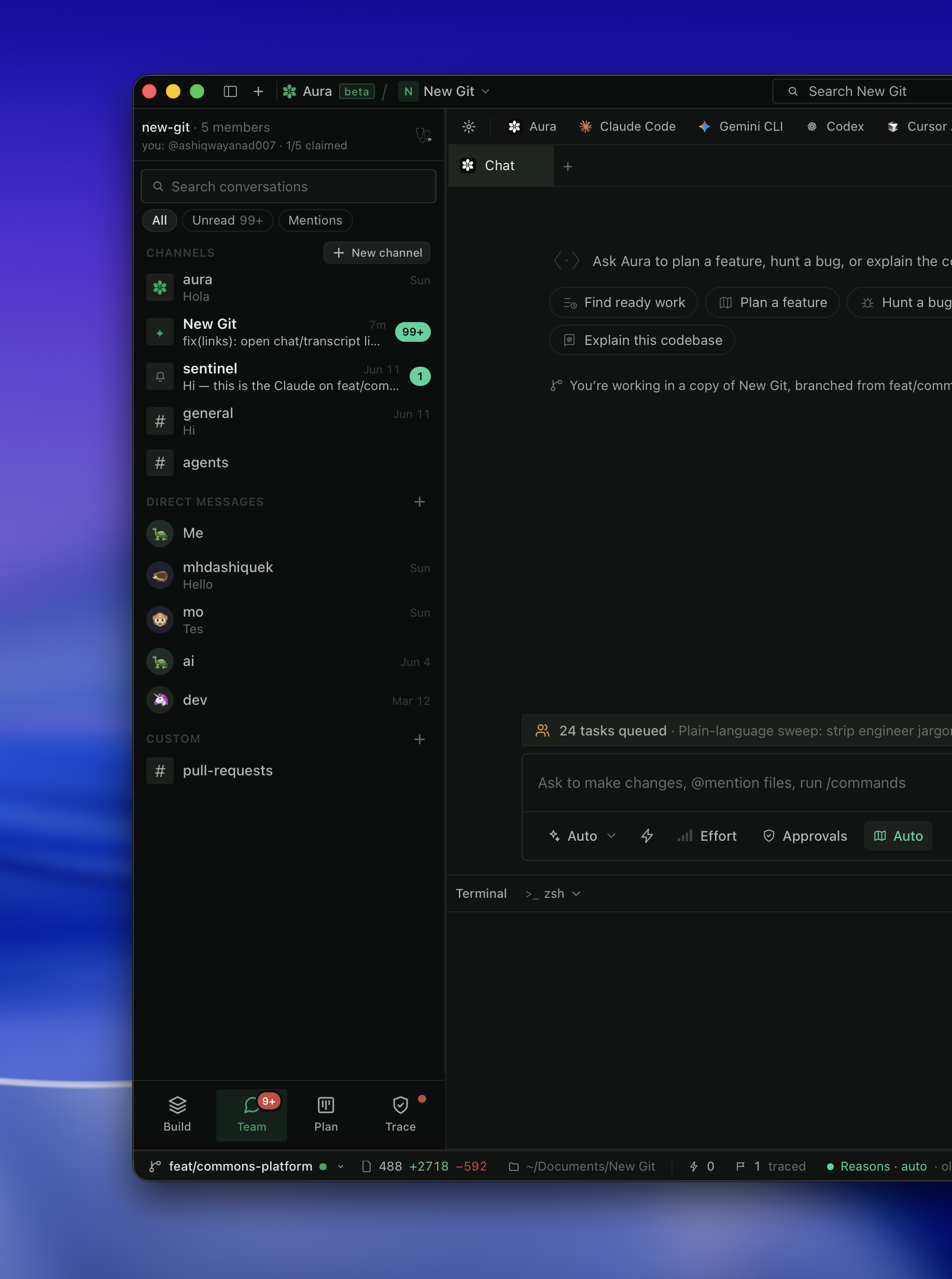Switch to the Team view

[x=252, y=1115]
